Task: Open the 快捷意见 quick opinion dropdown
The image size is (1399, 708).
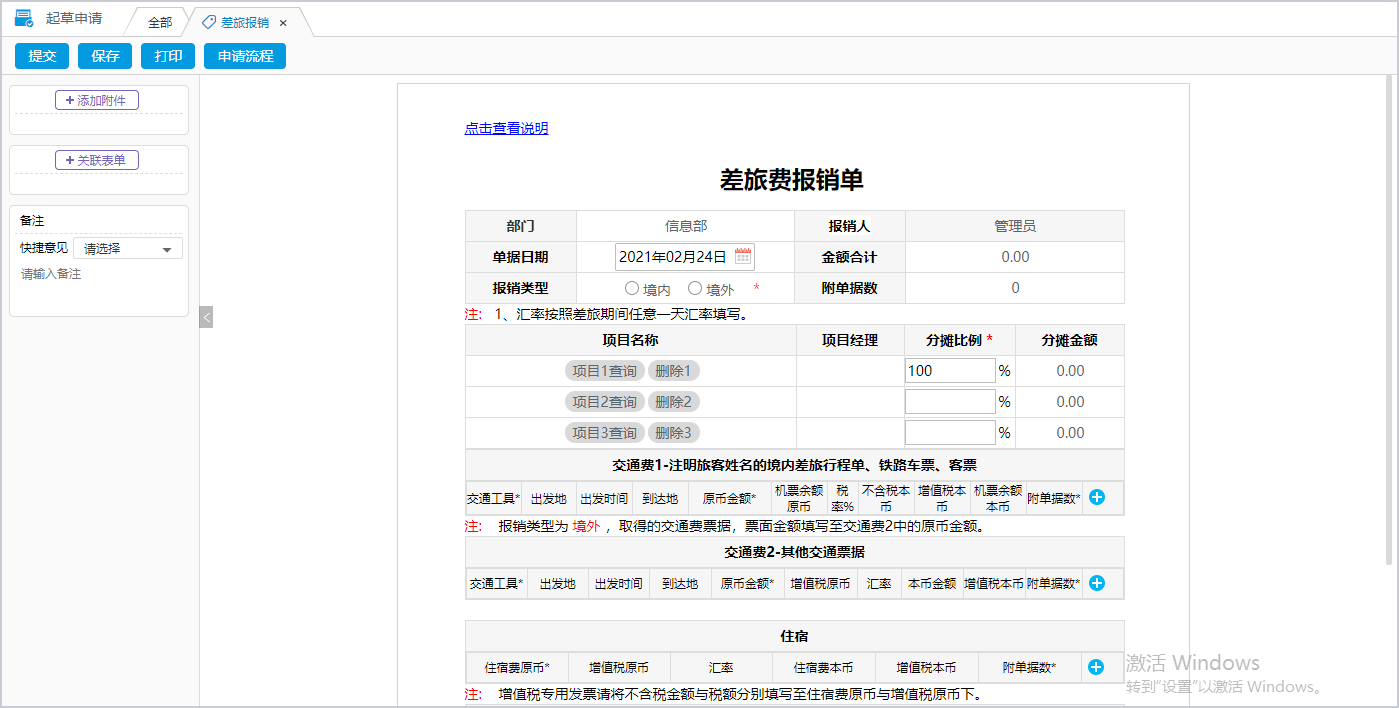Action: point(126,247)
